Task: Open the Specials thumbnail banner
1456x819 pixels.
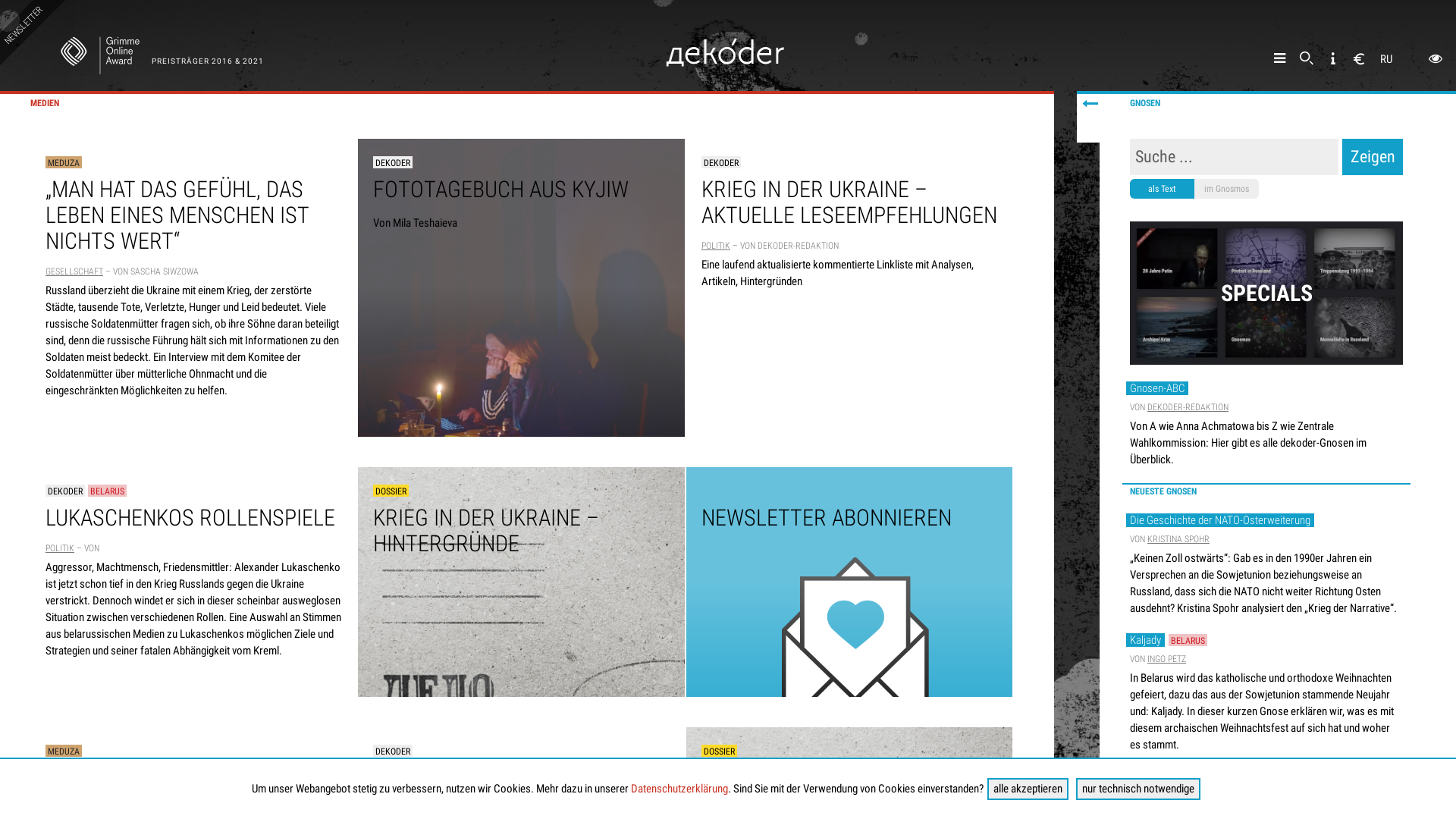Action: coord(1266,293)
